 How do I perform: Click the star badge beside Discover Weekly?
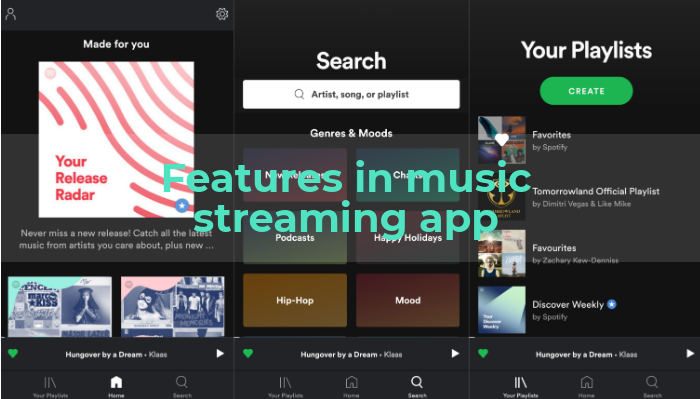[x=612, y=304]
